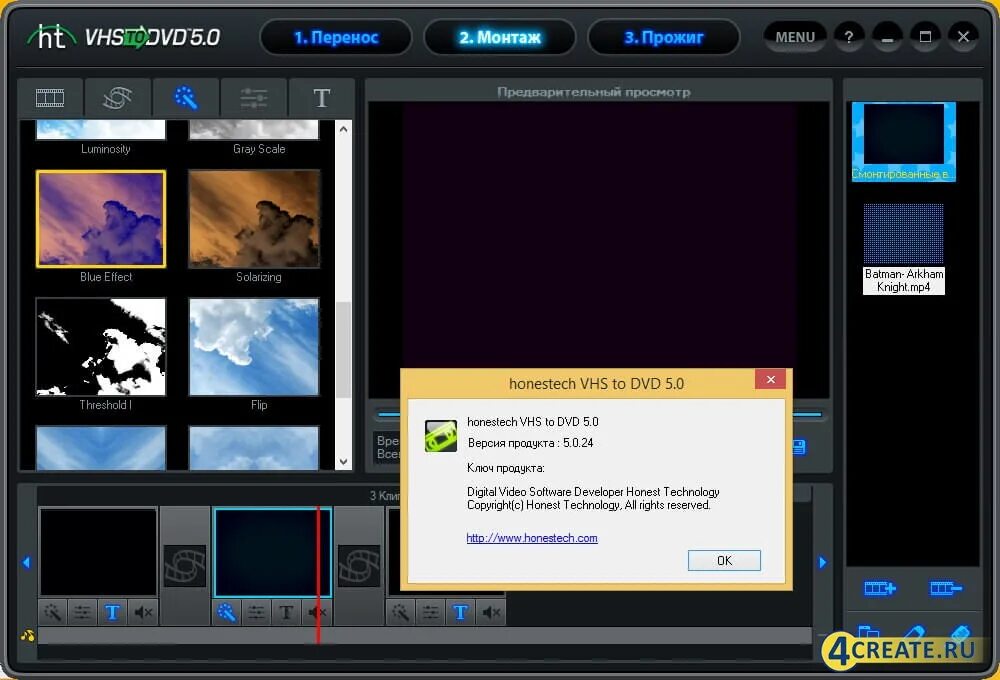Switch to step 2. Монтаж

pos(500,38)
